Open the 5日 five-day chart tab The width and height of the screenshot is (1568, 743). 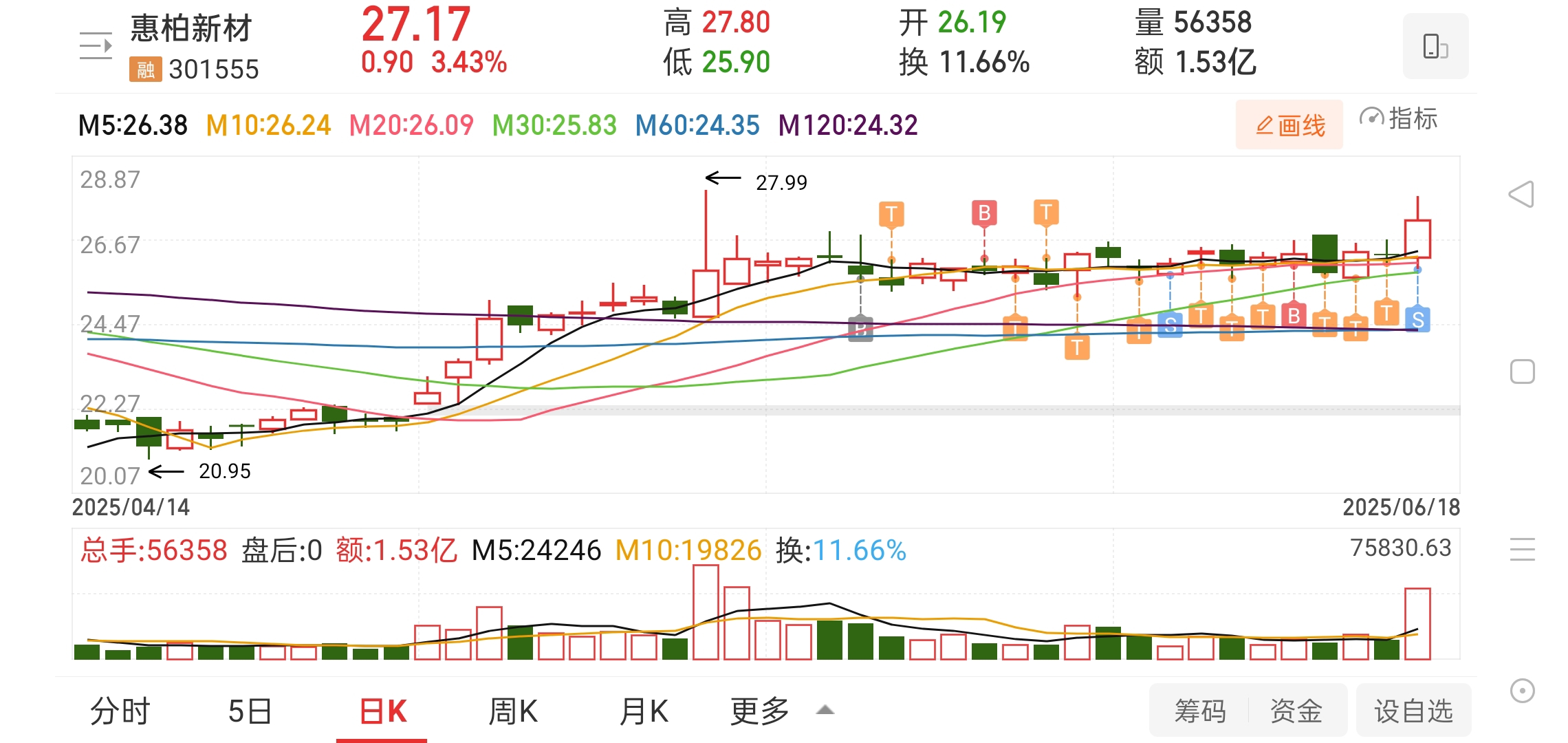point(250,711)
